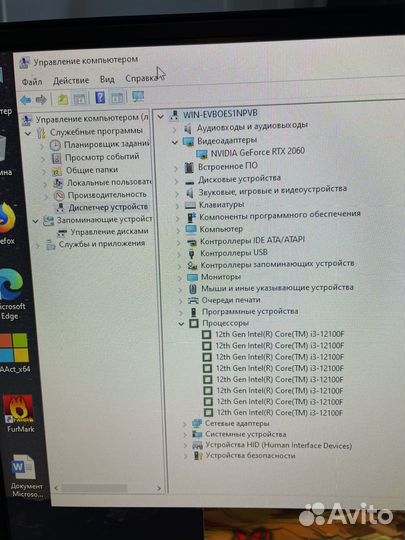The width and height of the screenshot is (405, 540).
Task: Select Диспетчер устройств in the left tree
Action: [x=108, y=207]
